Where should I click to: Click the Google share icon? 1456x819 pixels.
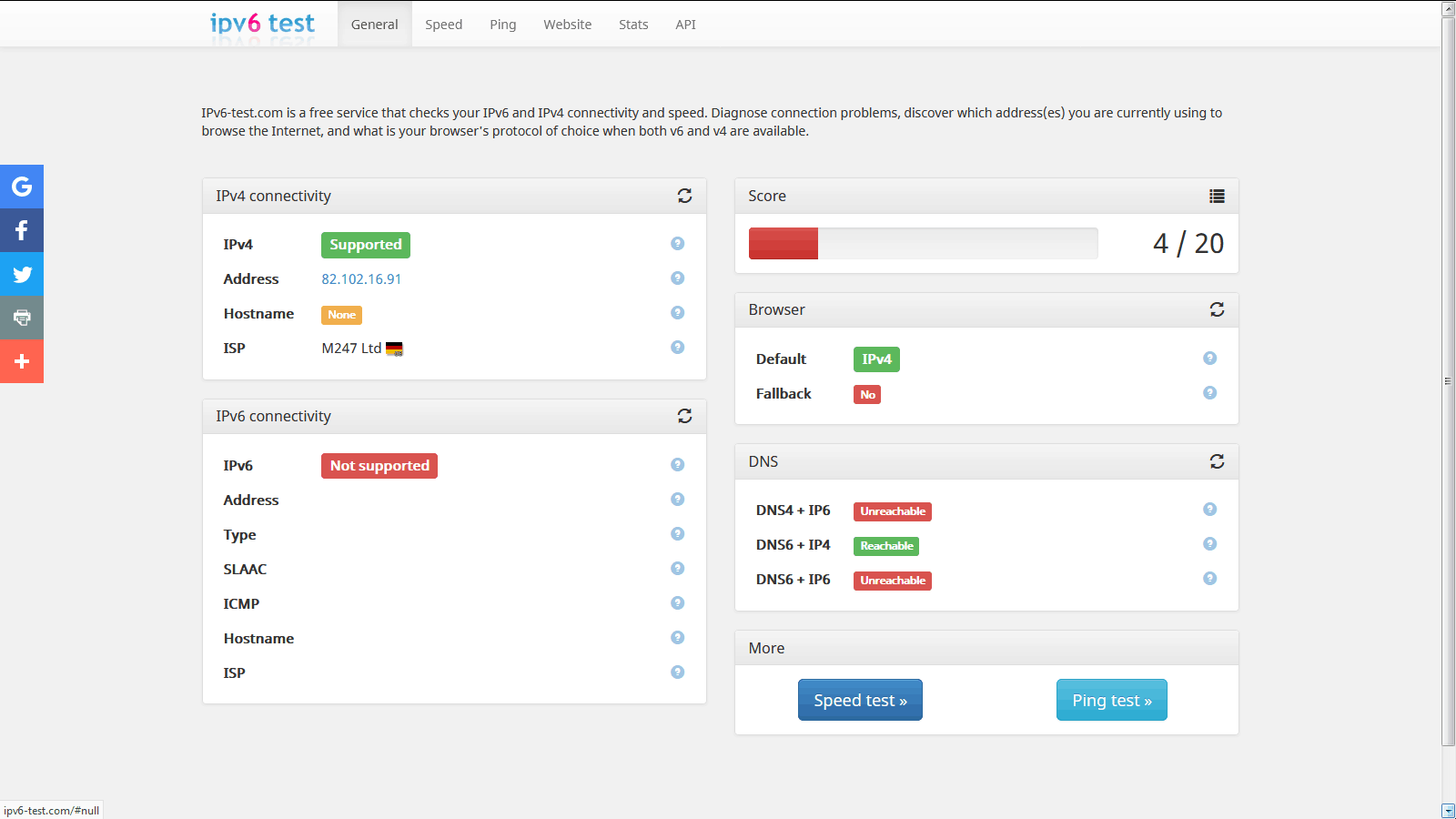22,187
